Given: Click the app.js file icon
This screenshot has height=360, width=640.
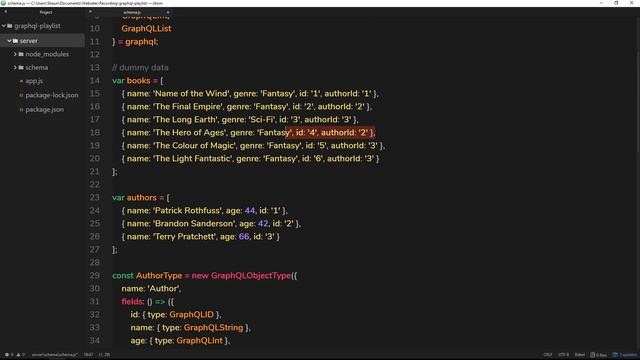Looking at the screenshot, I should point(21,81).
